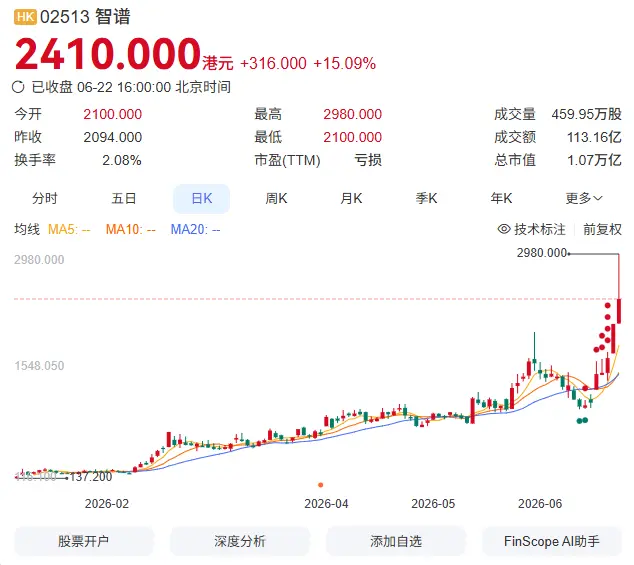Click the 2026-02 date axis label
634x565 pixels.
pos(107,504)
